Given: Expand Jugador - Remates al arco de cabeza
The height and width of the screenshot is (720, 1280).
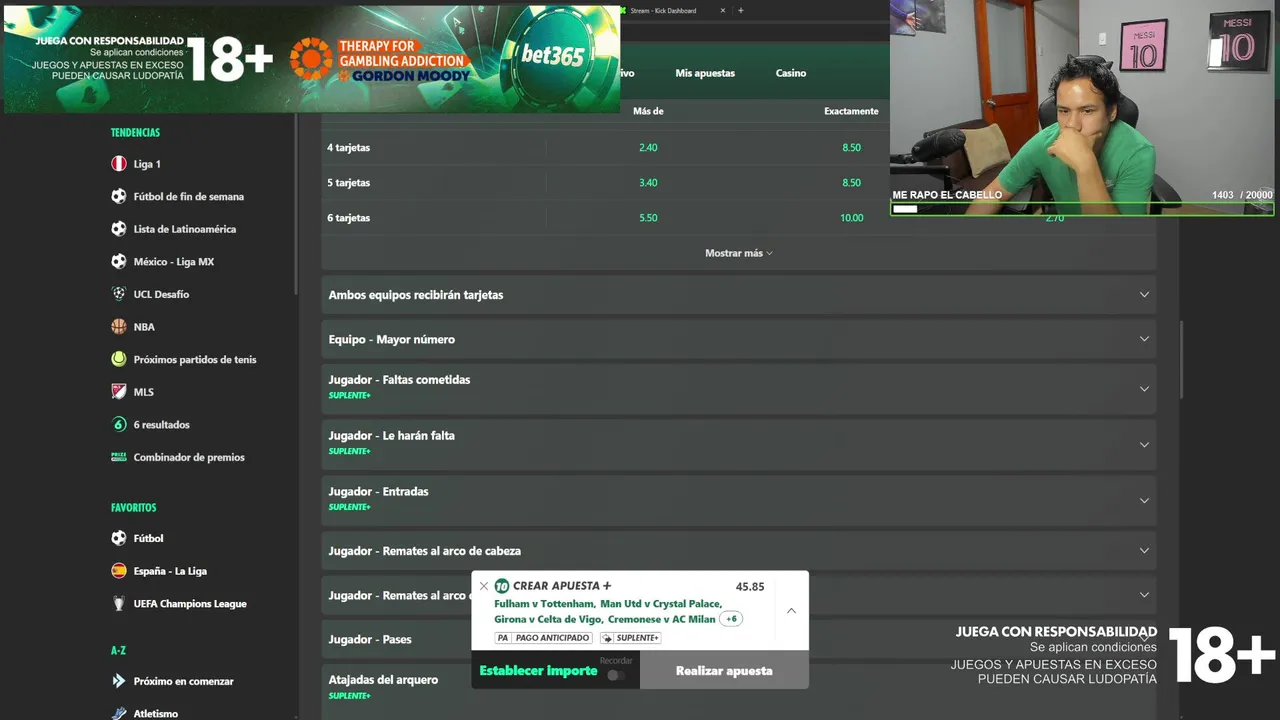Looking at the screenshot, I should (x=738, y=551).
